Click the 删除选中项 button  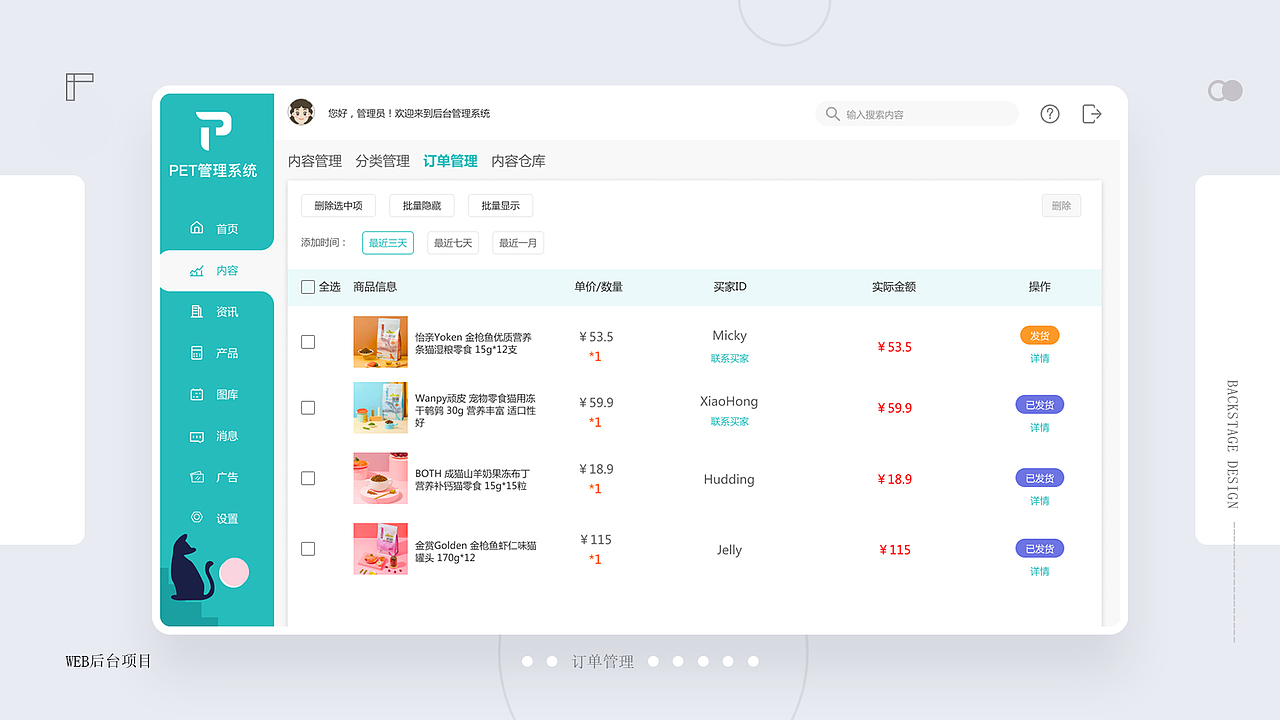338,206
